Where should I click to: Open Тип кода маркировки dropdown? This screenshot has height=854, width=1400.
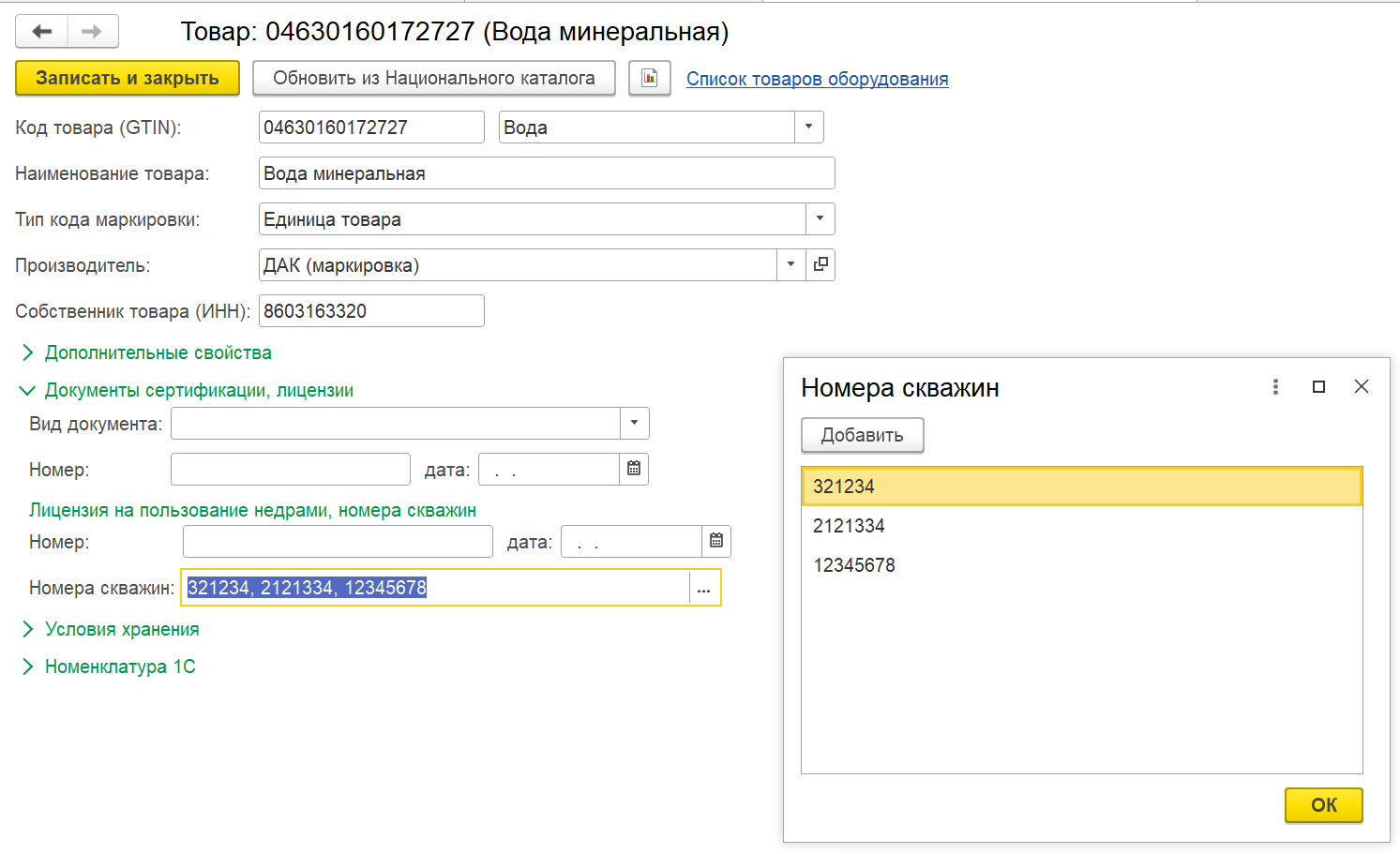coord(820,219)
